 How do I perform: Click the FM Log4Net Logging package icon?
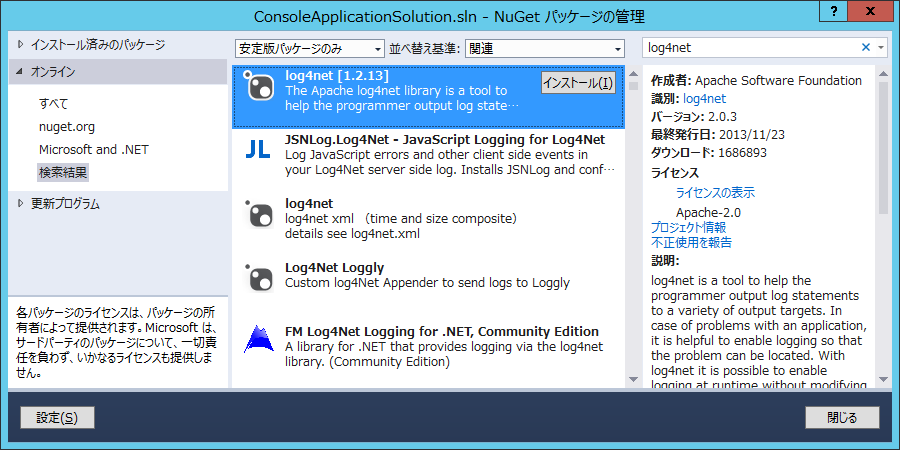point(260,341)
